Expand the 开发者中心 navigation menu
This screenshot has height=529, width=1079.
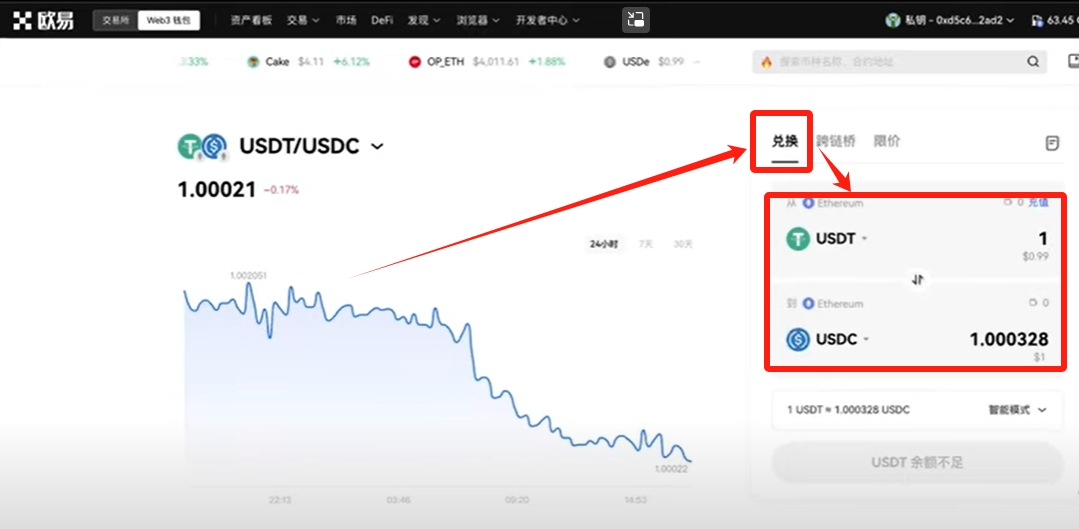548,21
